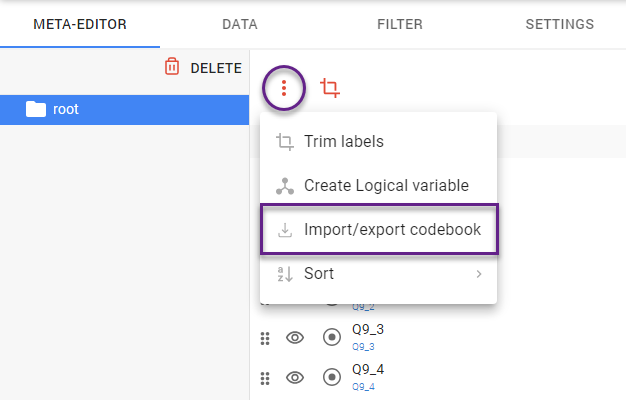Expand the Sort submenu
Image resolution: width=626 pixels, height=400 pixels.
click(379, 273)
